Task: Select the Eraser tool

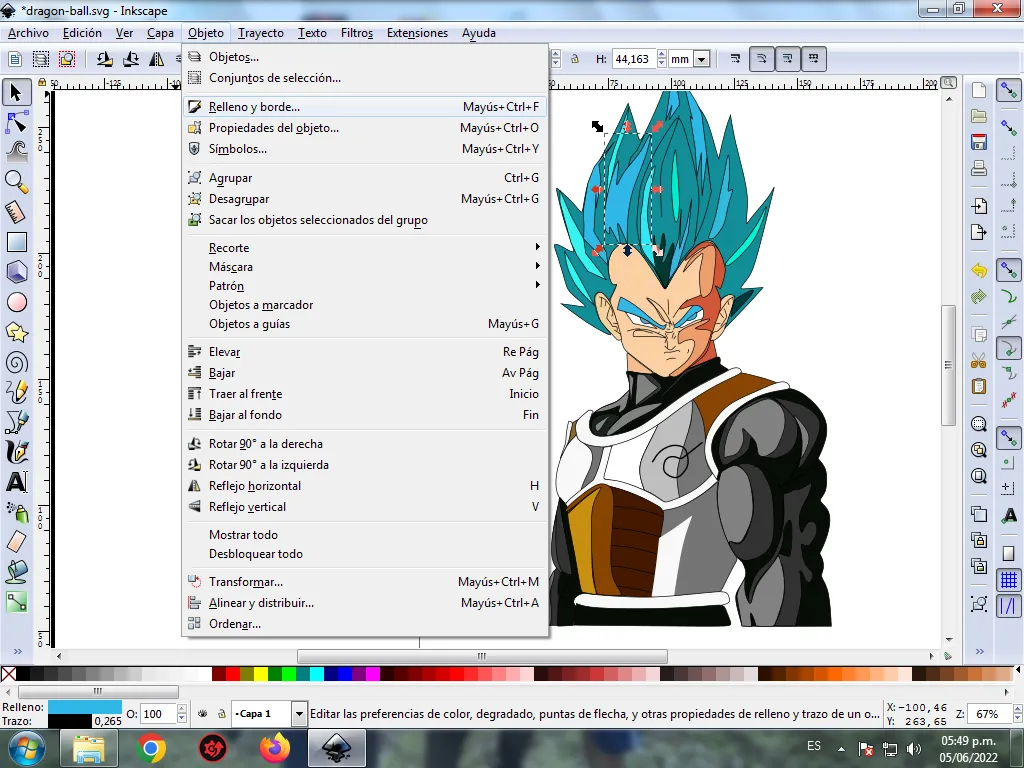Action: pos(16,542)
